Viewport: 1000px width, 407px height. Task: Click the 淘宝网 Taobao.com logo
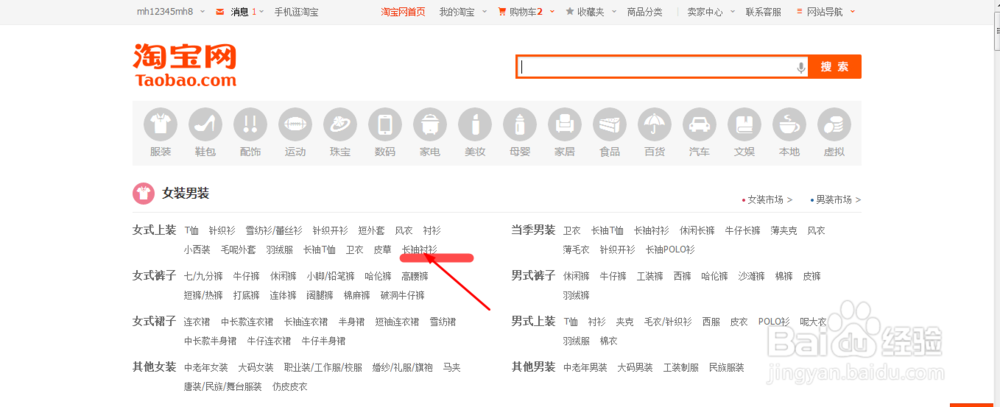tap(184, 64)
